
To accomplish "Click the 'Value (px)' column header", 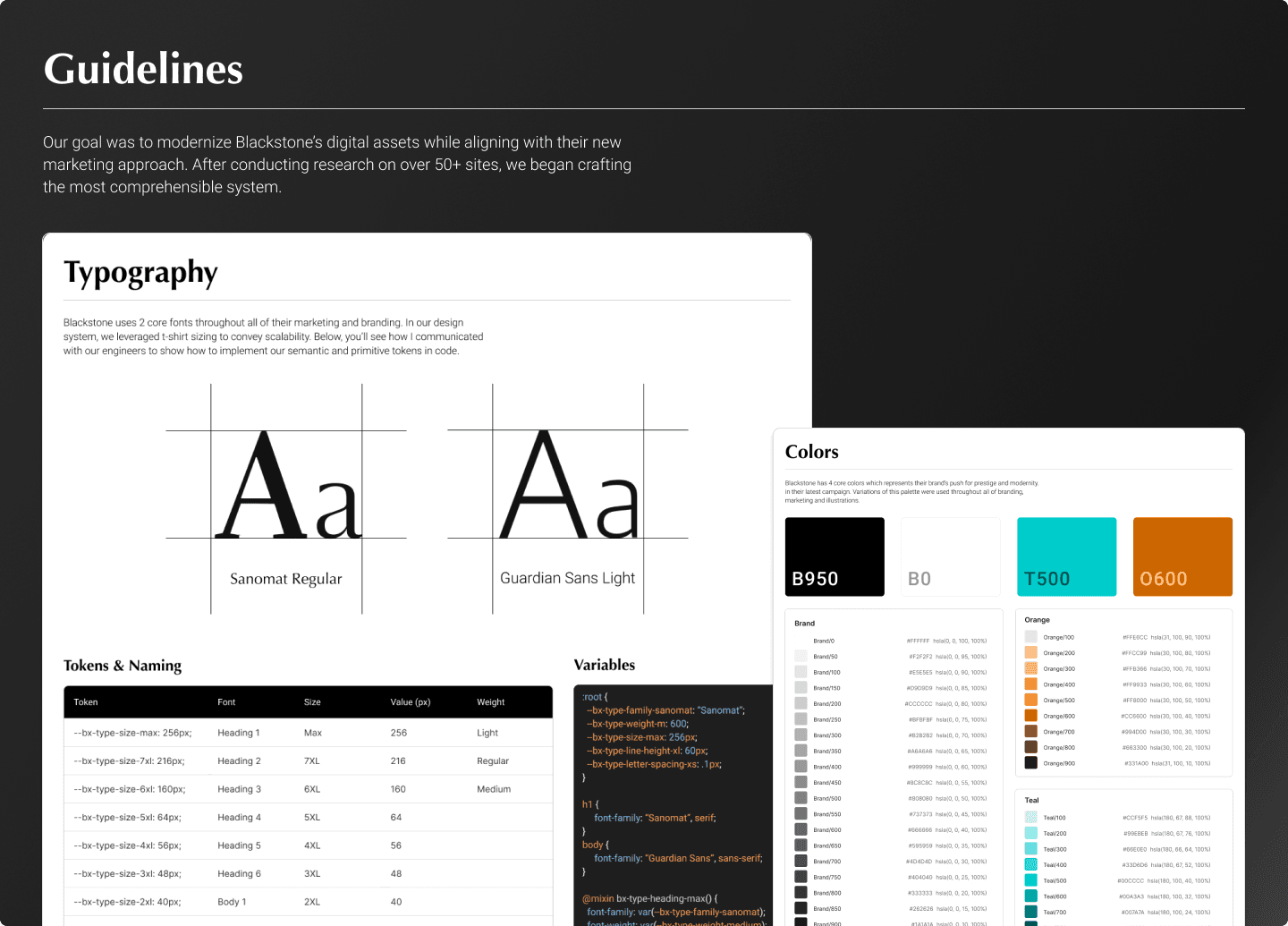I will (x=411, y=702).
